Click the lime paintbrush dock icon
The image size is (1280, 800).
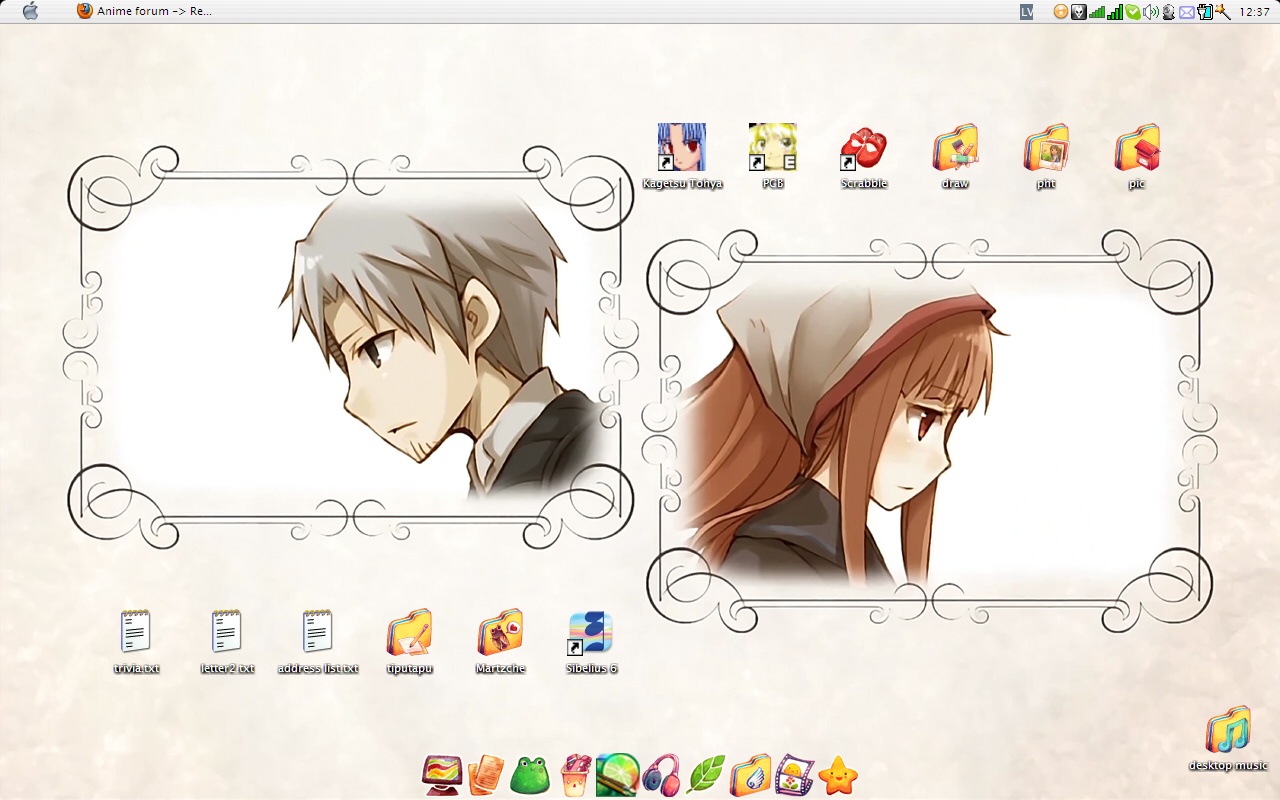click(x=617, y=775)
